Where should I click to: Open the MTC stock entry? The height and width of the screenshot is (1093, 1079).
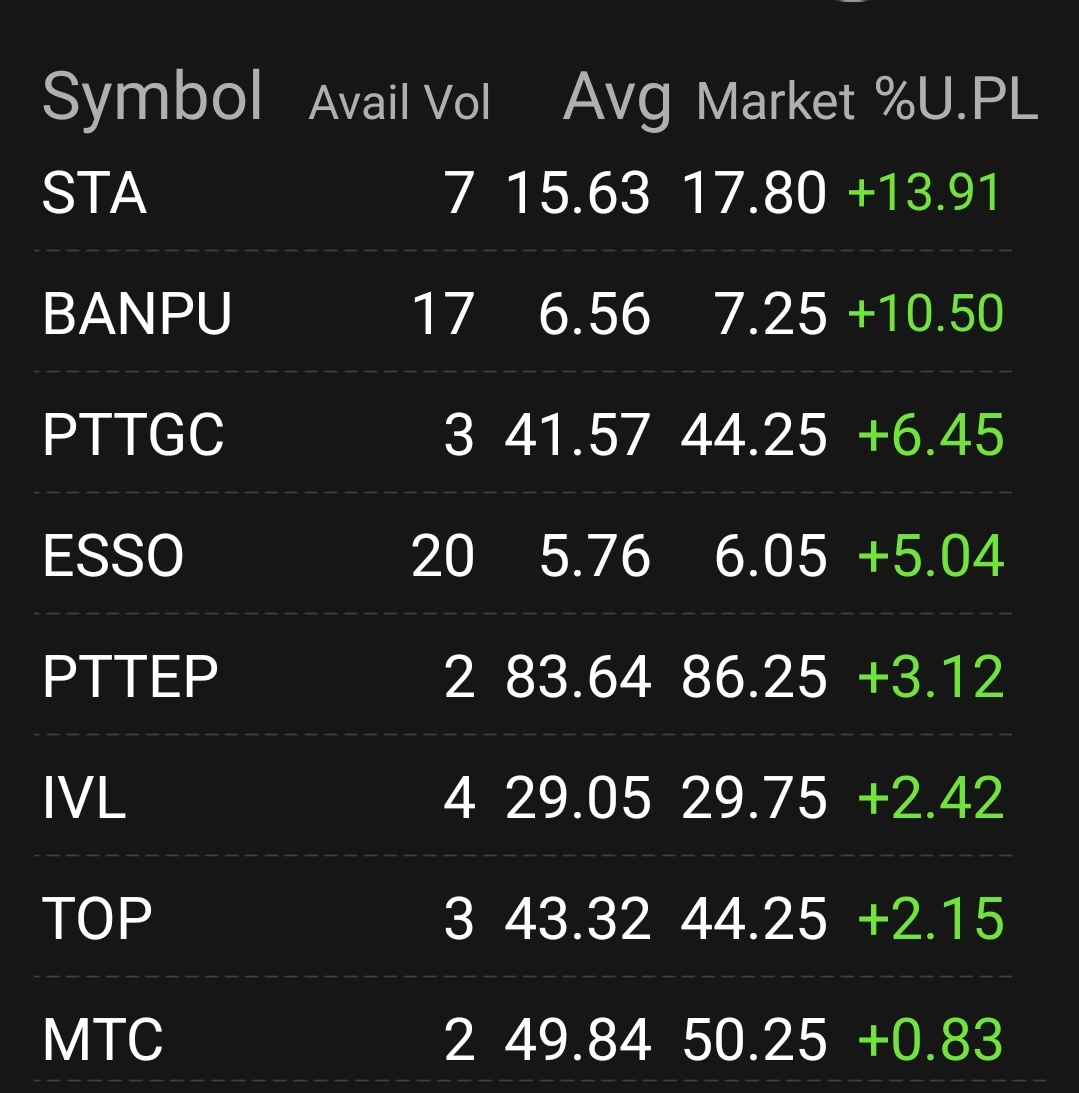102,1040
